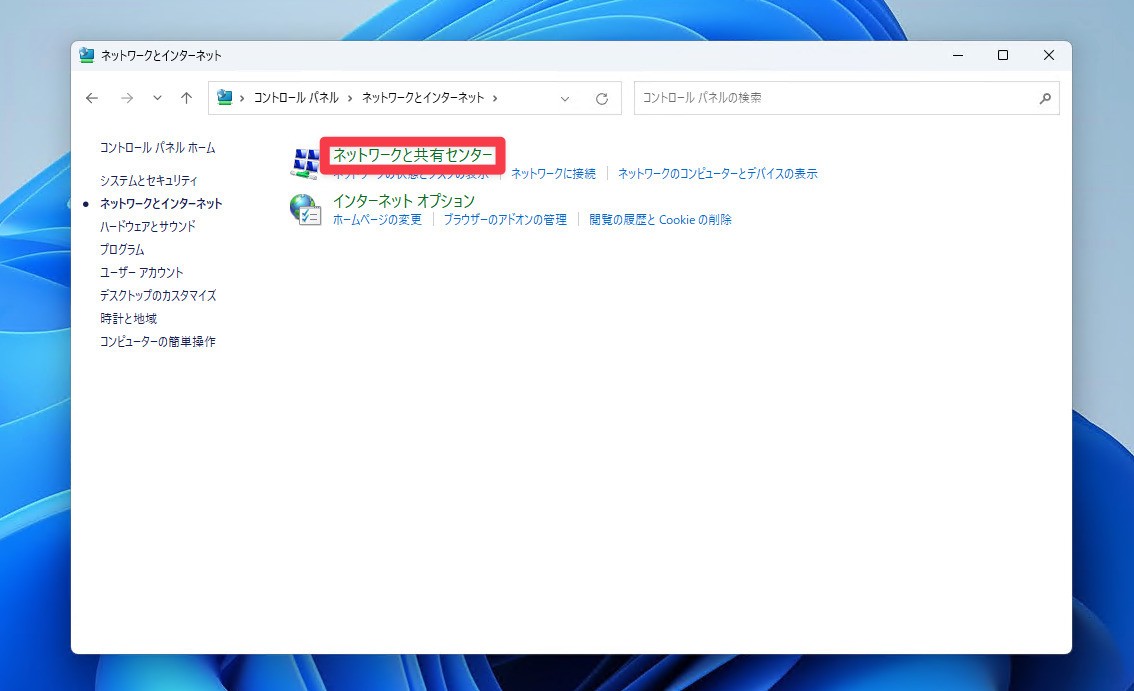Open 時計と地域 category
This screenshot has height=691, width=1134.
click(x=128, y=318)
